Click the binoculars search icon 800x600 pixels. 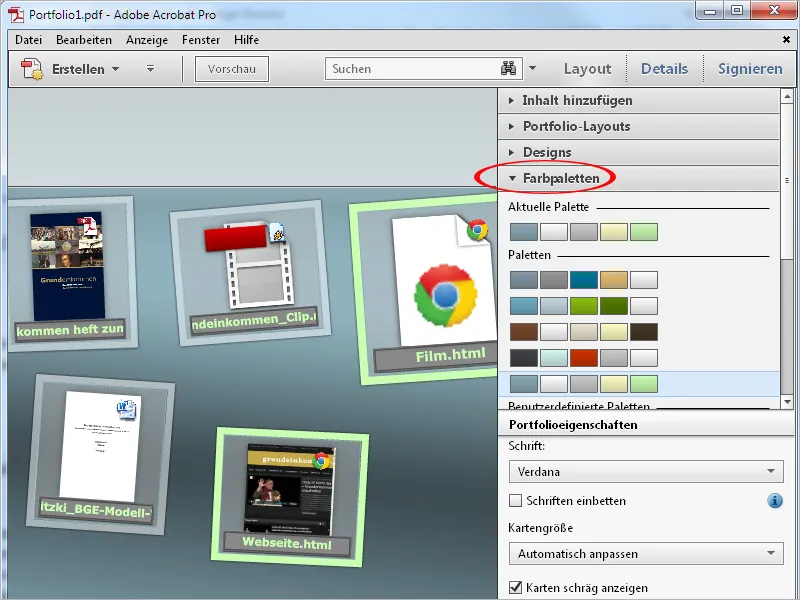pos(508,68)
